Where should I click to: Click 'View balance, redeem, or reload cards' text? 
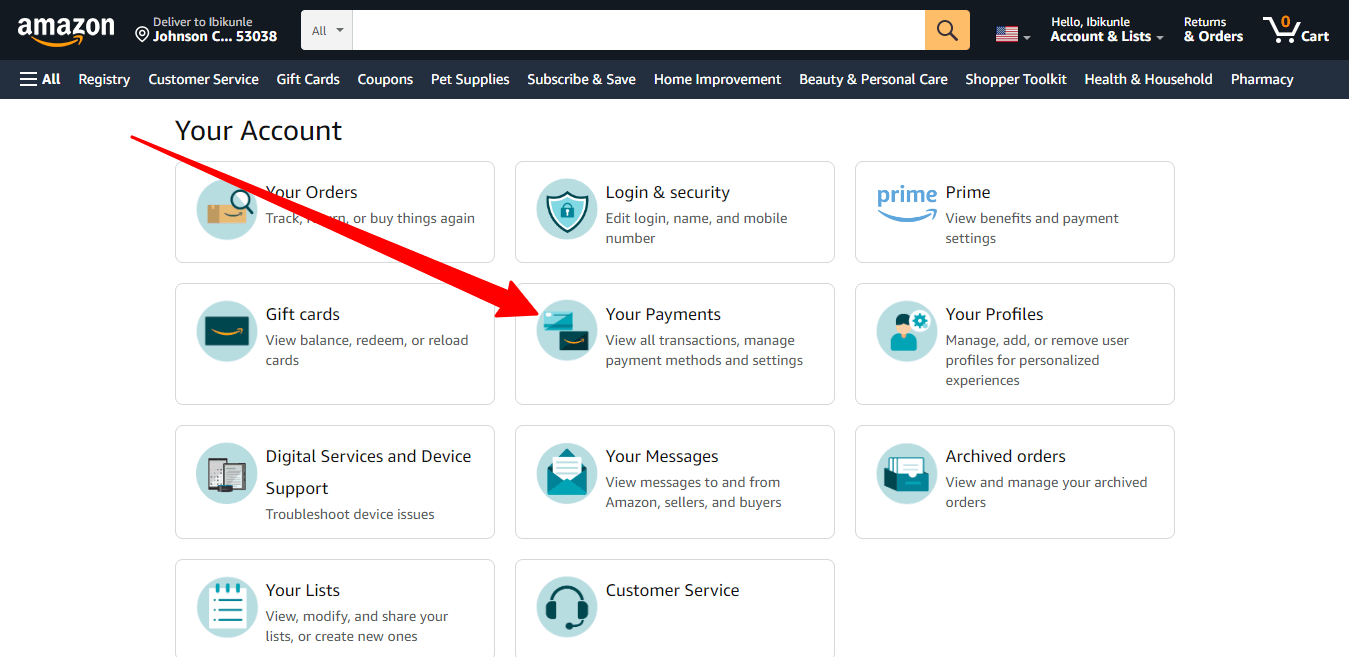(367, 350)
